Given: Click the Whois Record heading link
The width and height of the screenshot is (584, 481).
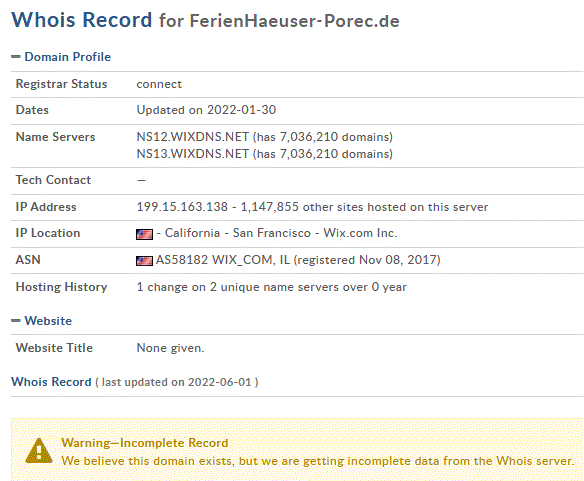Looking at the screenshot, I should pos(51,382).
